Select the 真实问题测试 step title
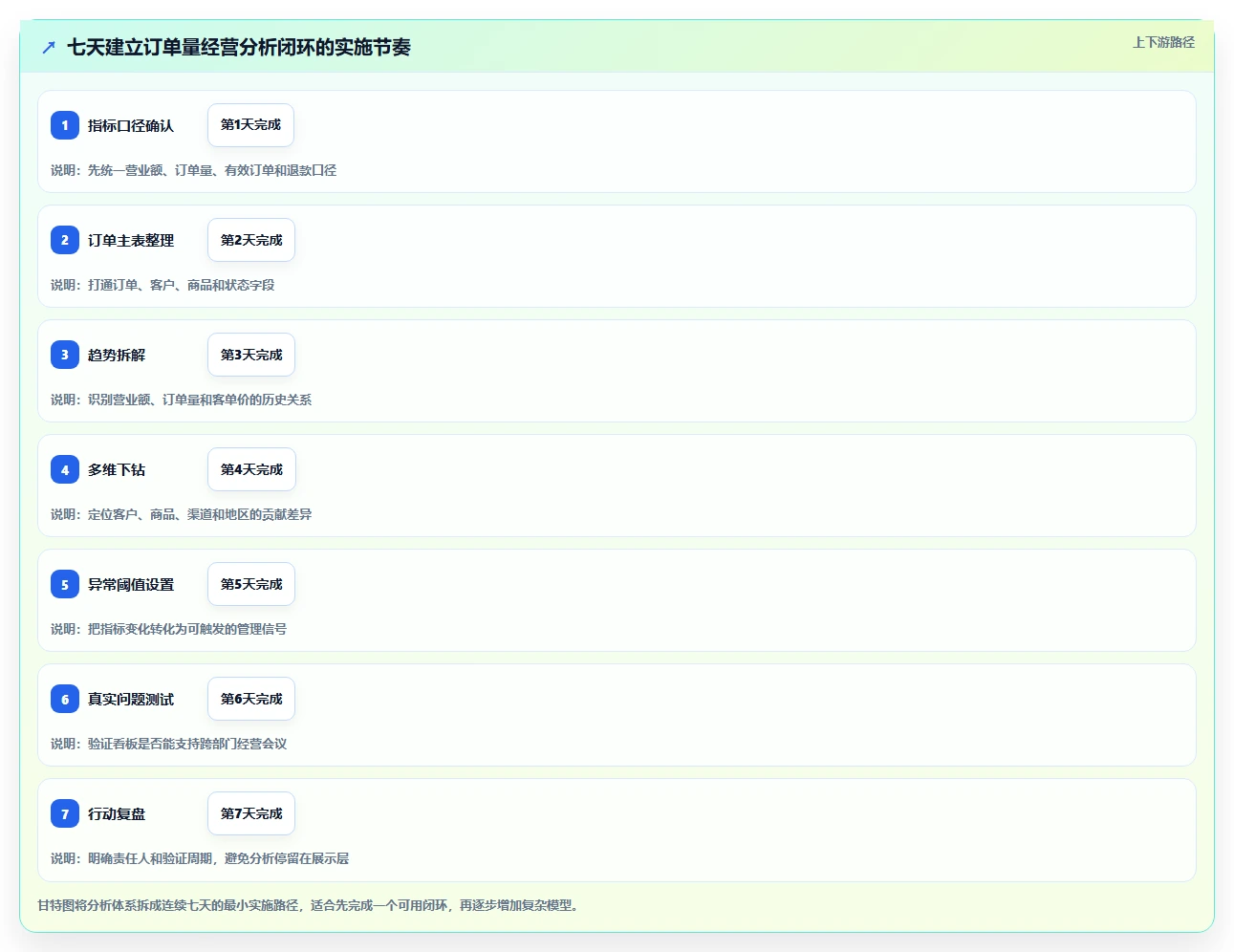This screenshot has height=952, width=1234. [x=131, y=699]
